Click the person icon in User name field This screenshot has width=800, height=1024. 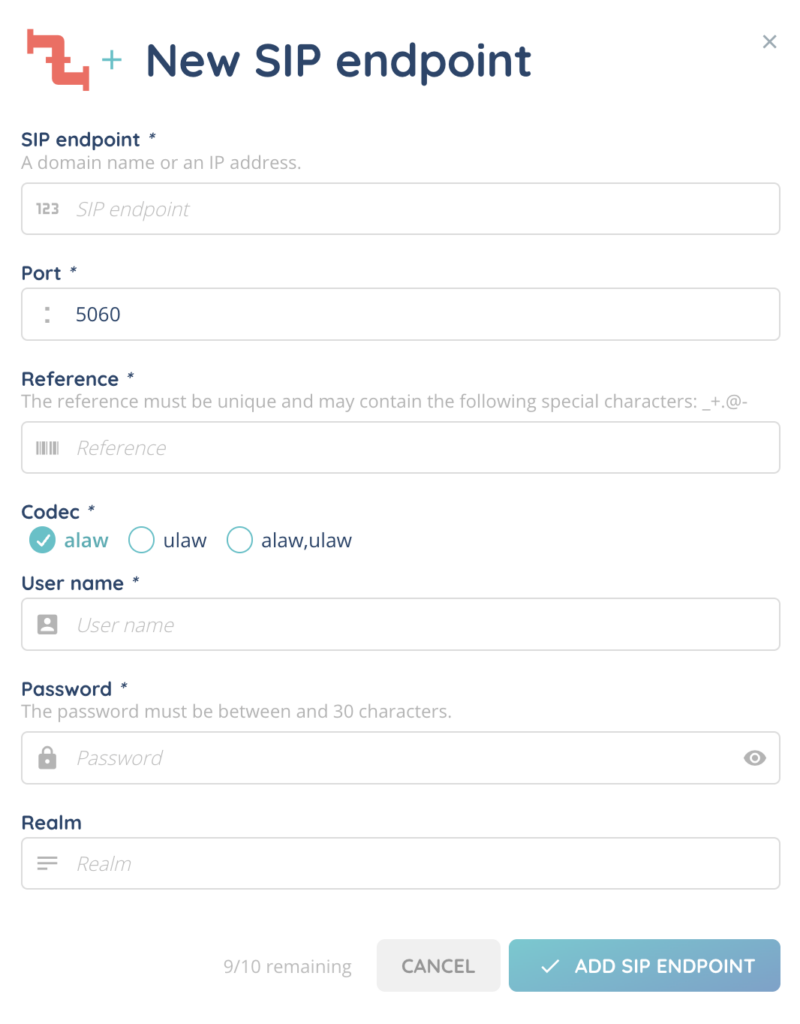click(47, 624)
